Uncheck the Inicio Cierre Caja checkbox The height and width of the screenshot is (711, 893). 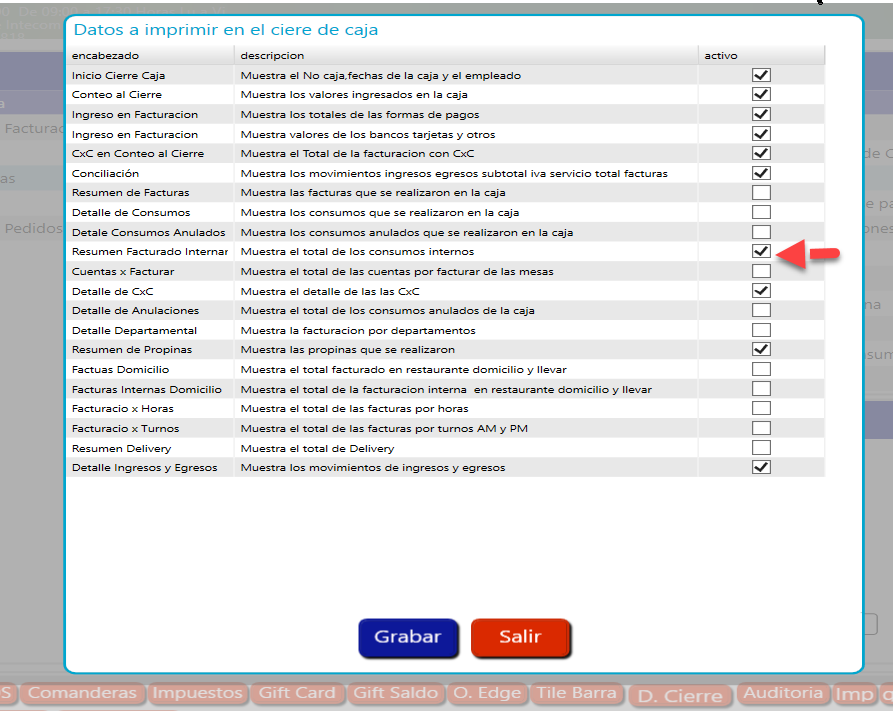(x=761, y=75)
